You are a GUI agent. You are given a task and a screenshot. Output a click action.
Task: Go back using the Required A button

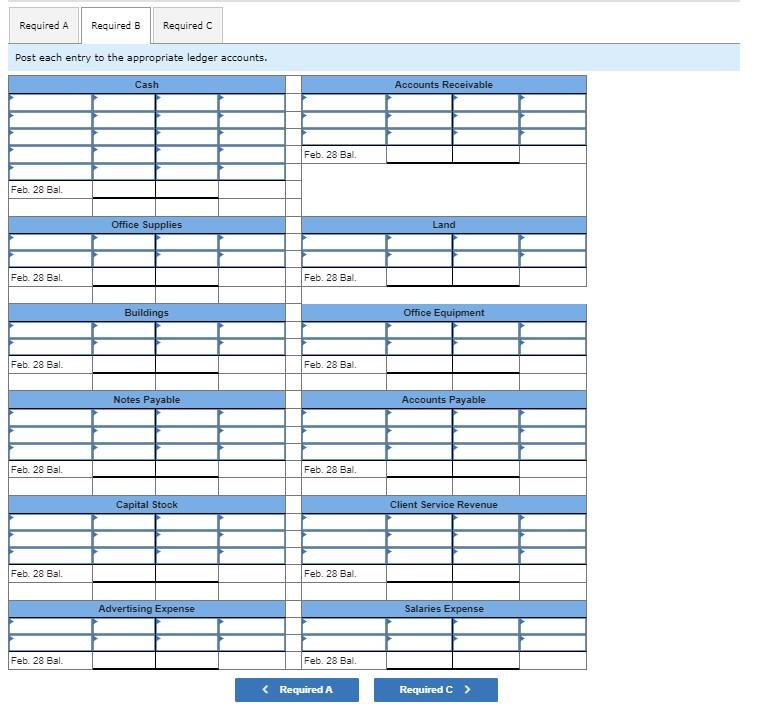297,690
